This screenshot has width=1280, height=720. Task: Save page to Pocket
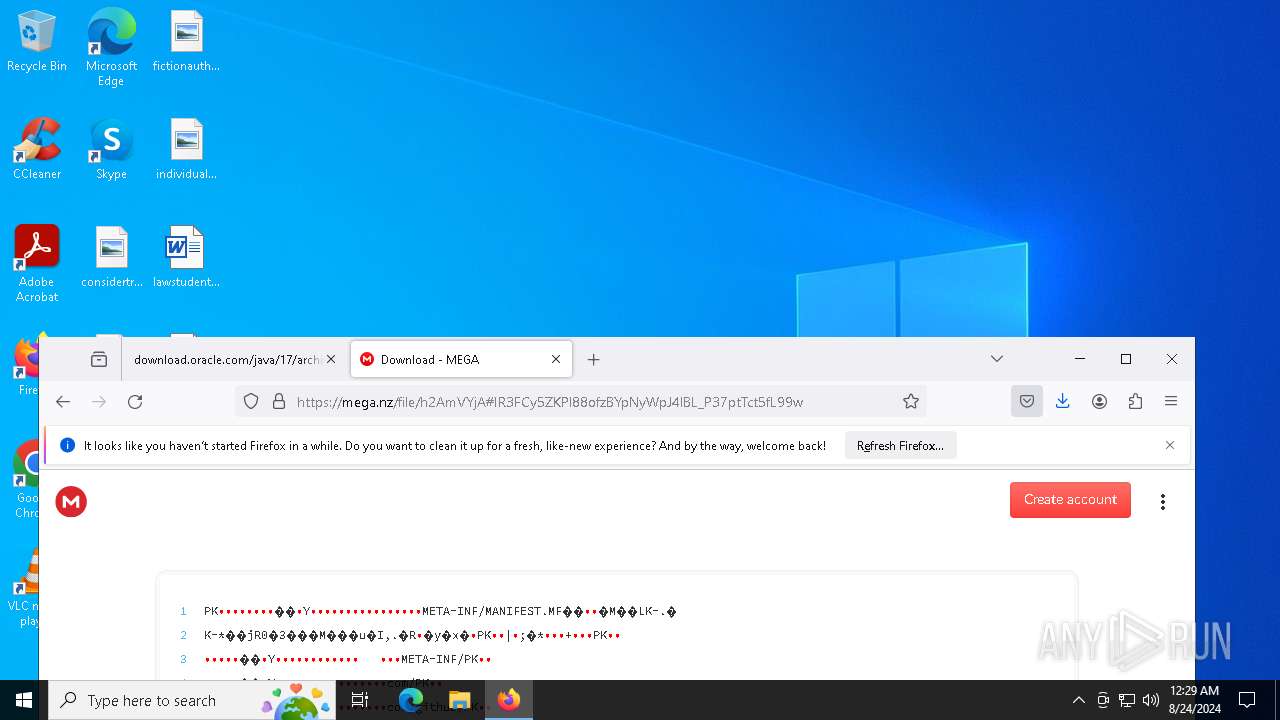coord(1027,401)
